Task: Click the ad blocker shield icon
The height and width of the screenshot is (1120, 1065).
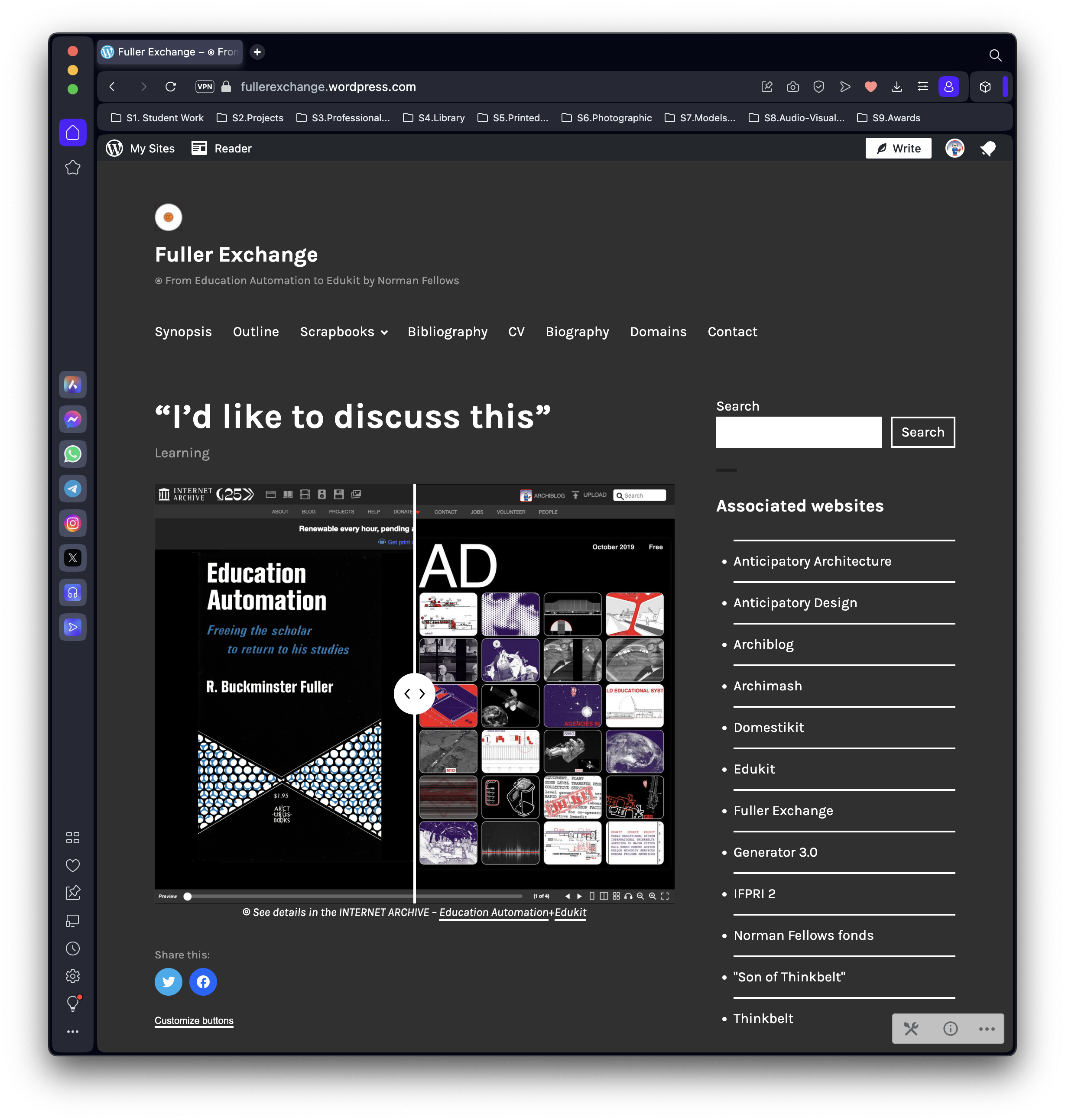Action: click(x=818, y=87)
